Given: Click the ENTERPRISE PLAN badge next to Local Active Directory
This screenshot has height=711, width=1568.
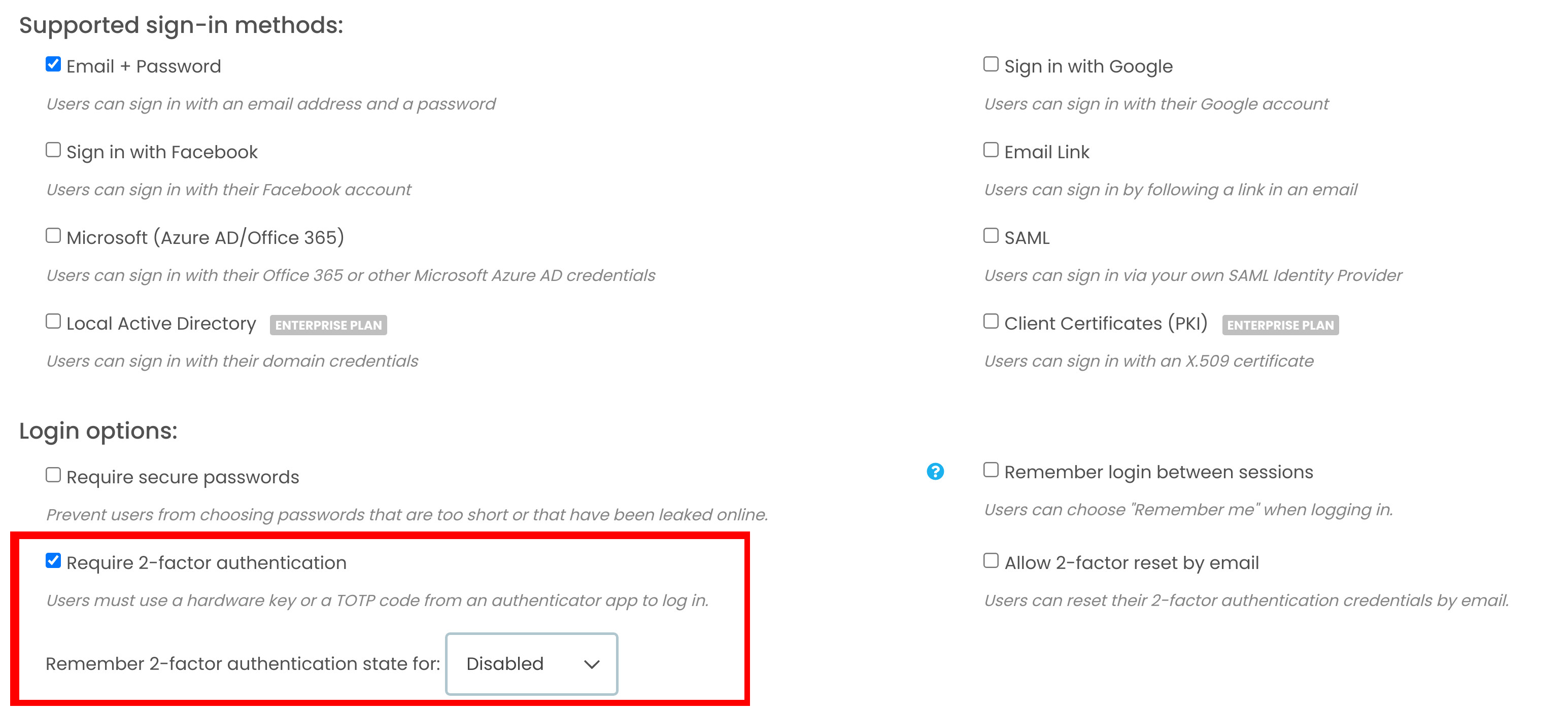Looking at the screenshot, I should point(329,326).
